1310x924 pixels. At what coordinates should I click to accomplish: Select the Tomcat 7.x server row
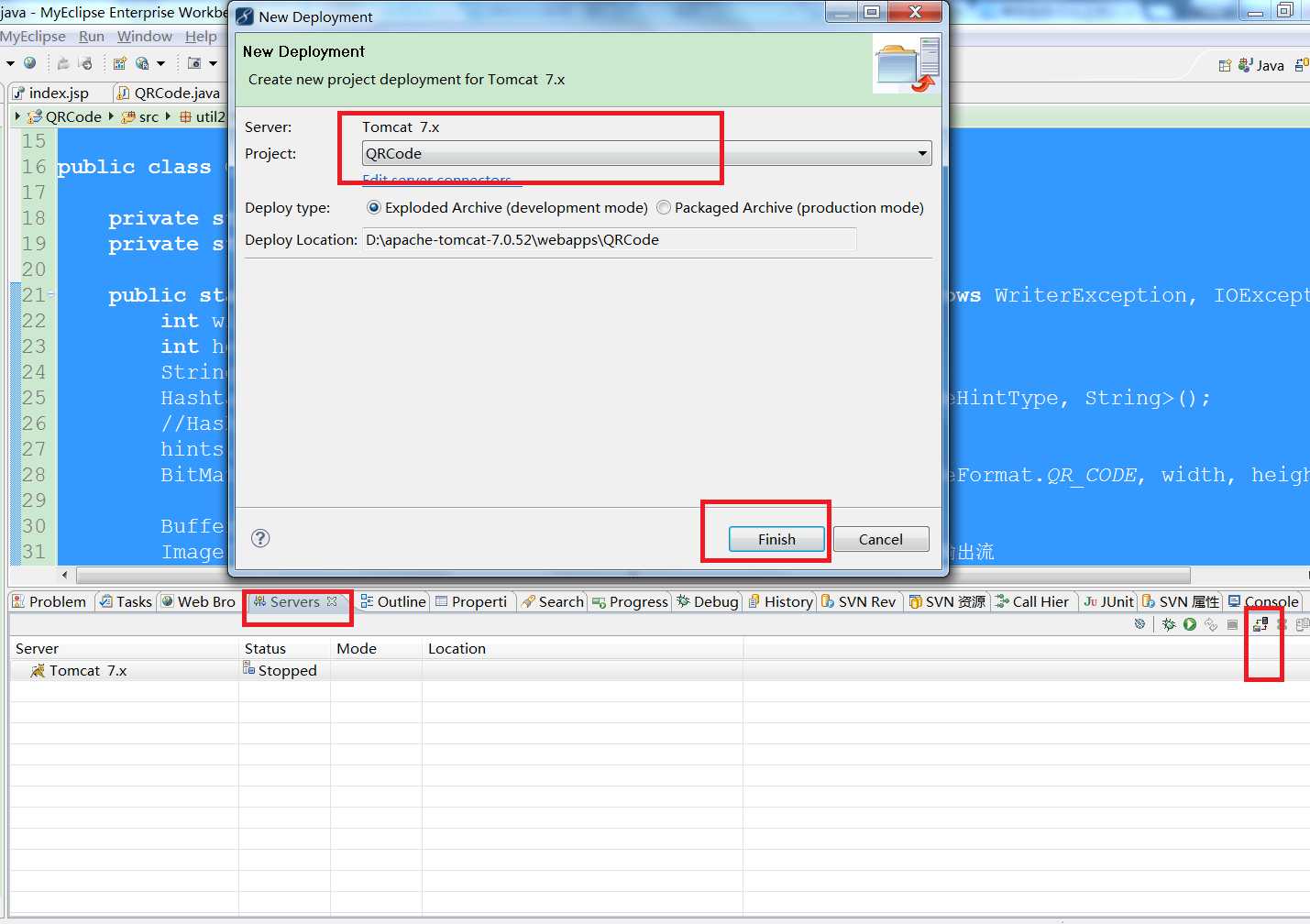tap(659, 671)
